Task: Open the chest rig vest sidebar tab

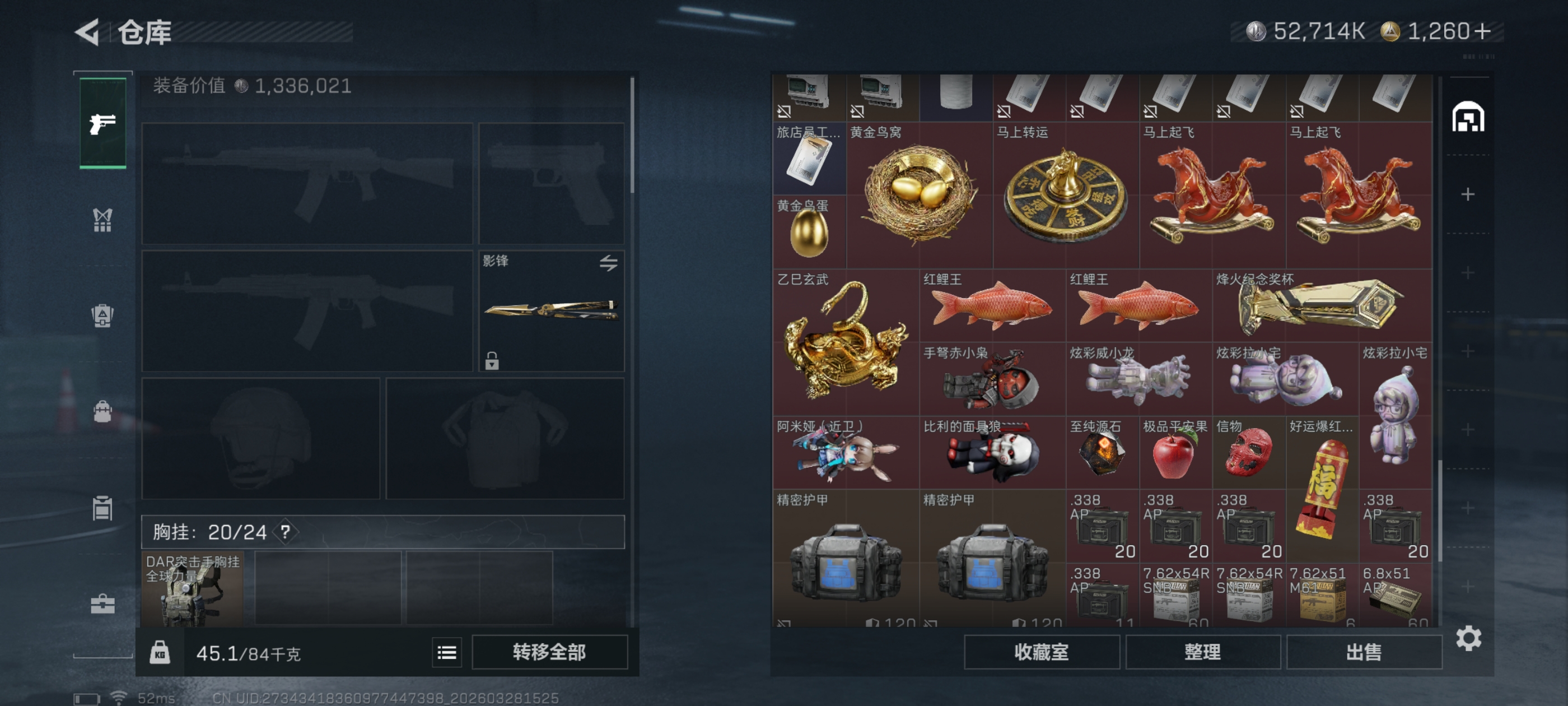Action: (x=102, y=220)
